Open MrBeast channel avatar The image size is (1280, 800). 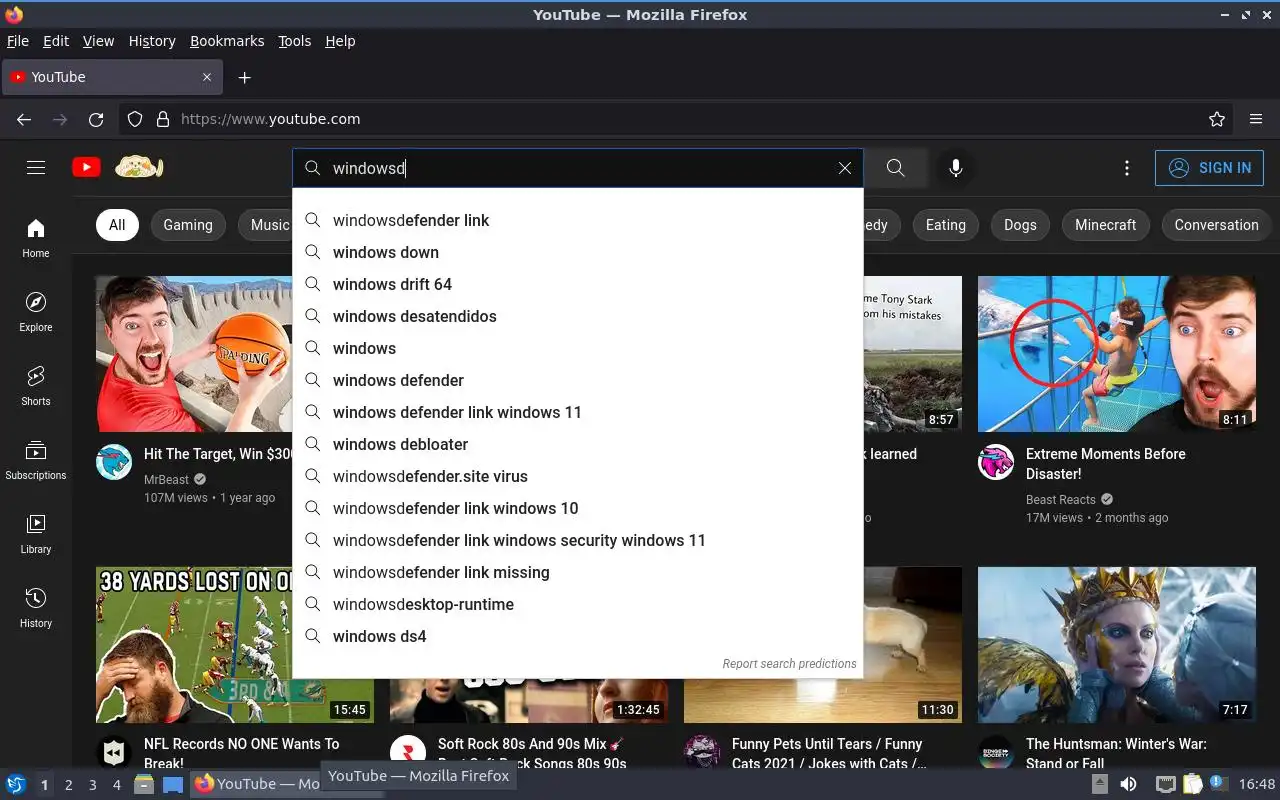coord(114,462)
